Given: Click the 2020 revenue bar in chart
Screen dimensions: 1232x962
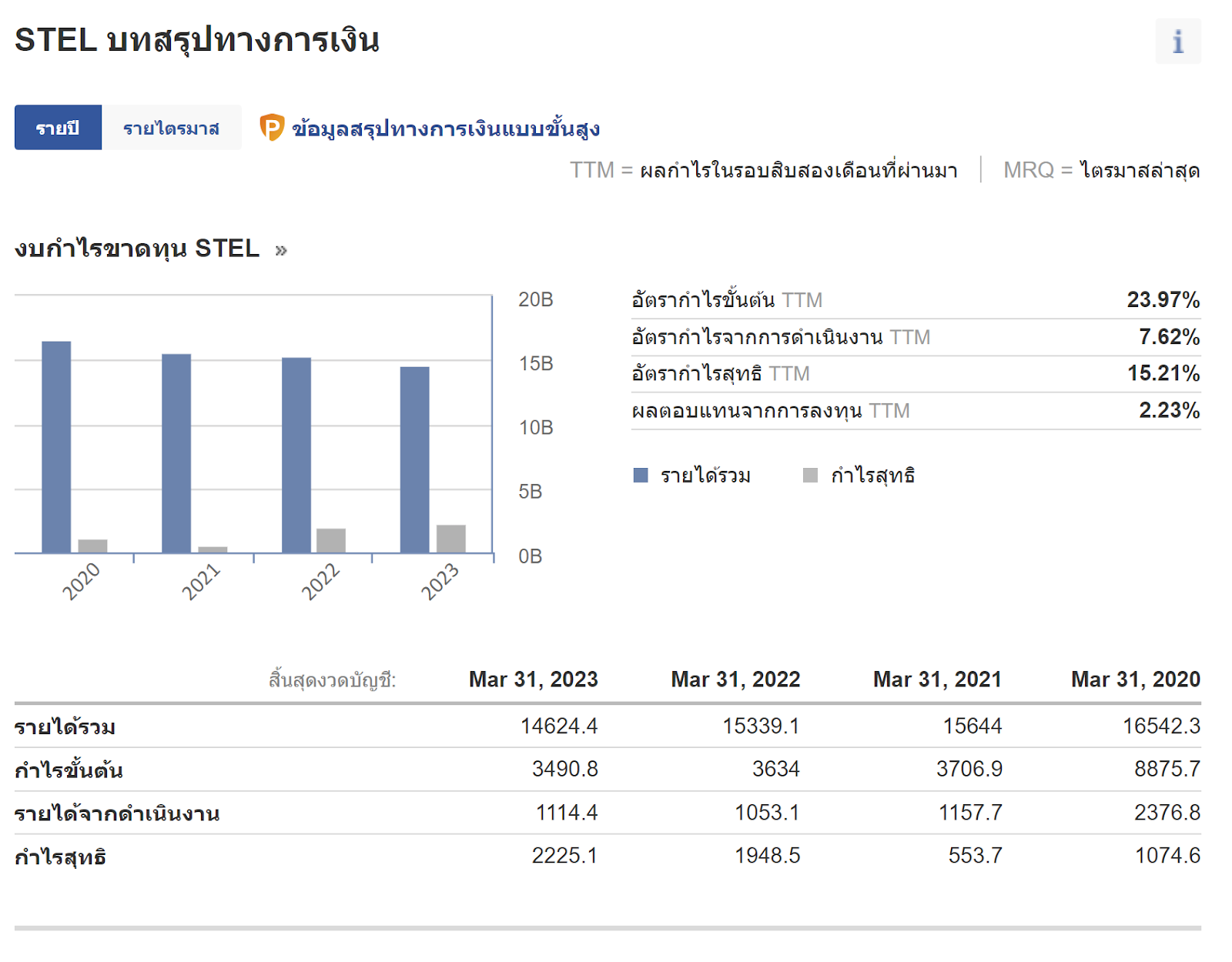Looking at the screenshot, I should (56, 446).
